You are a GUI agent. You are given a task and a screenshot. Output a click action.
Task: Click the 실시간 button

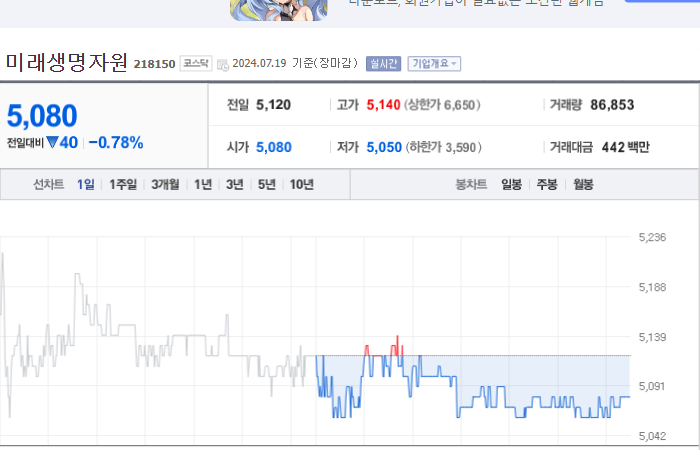[x=383, y=64]
